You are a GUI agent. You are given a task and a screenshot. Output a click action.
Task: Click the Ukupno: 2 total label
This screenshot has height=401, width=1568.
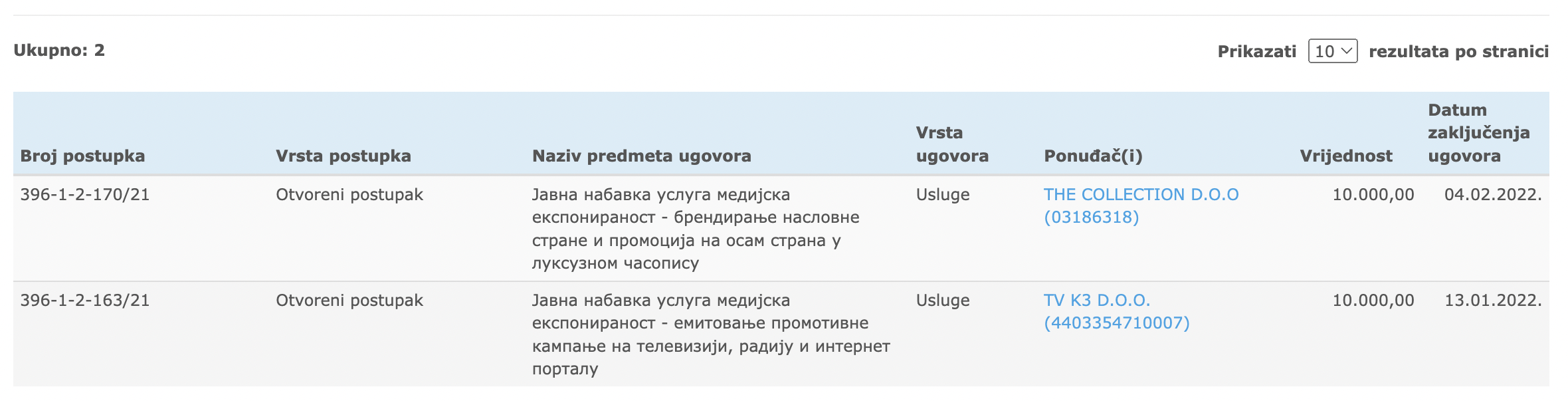(59, 50)
